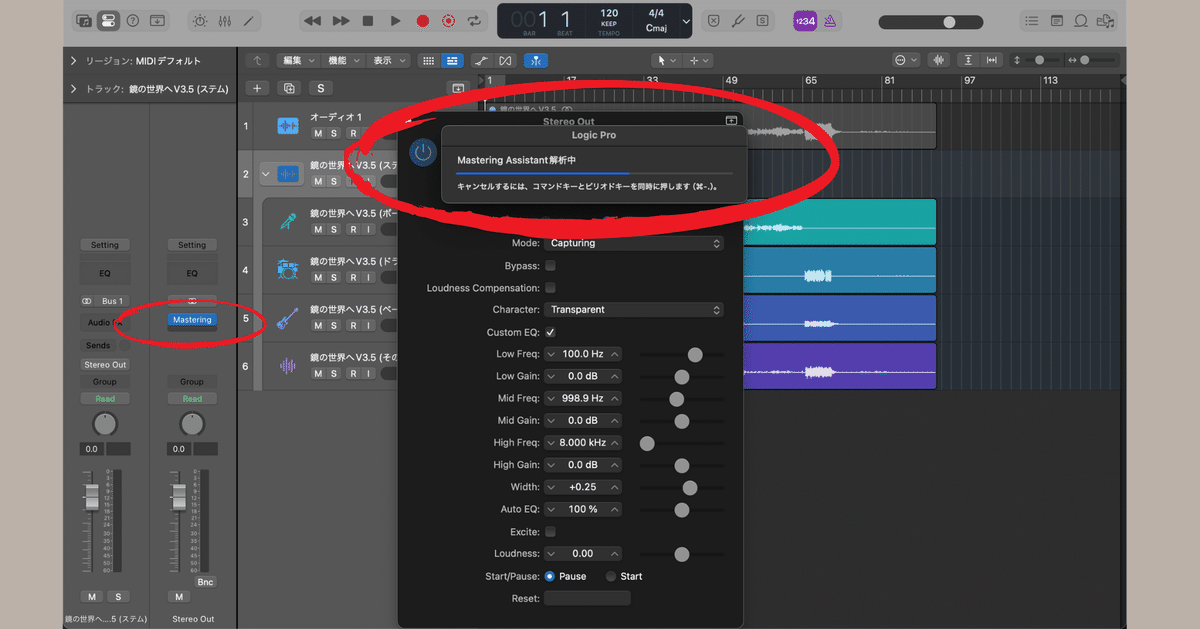Viewport: 1200px width, 629px height.
Task: Open the Editors pencil icon
Action: click(248, 20)
